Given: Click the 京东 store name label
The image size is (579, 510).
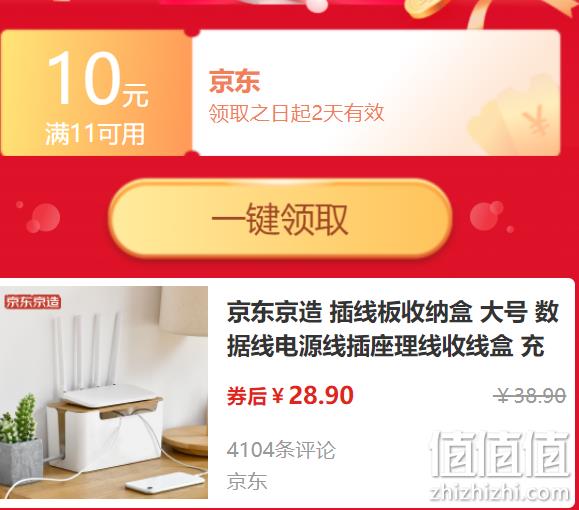Looking at the screenshot, I should pos(247,482).
